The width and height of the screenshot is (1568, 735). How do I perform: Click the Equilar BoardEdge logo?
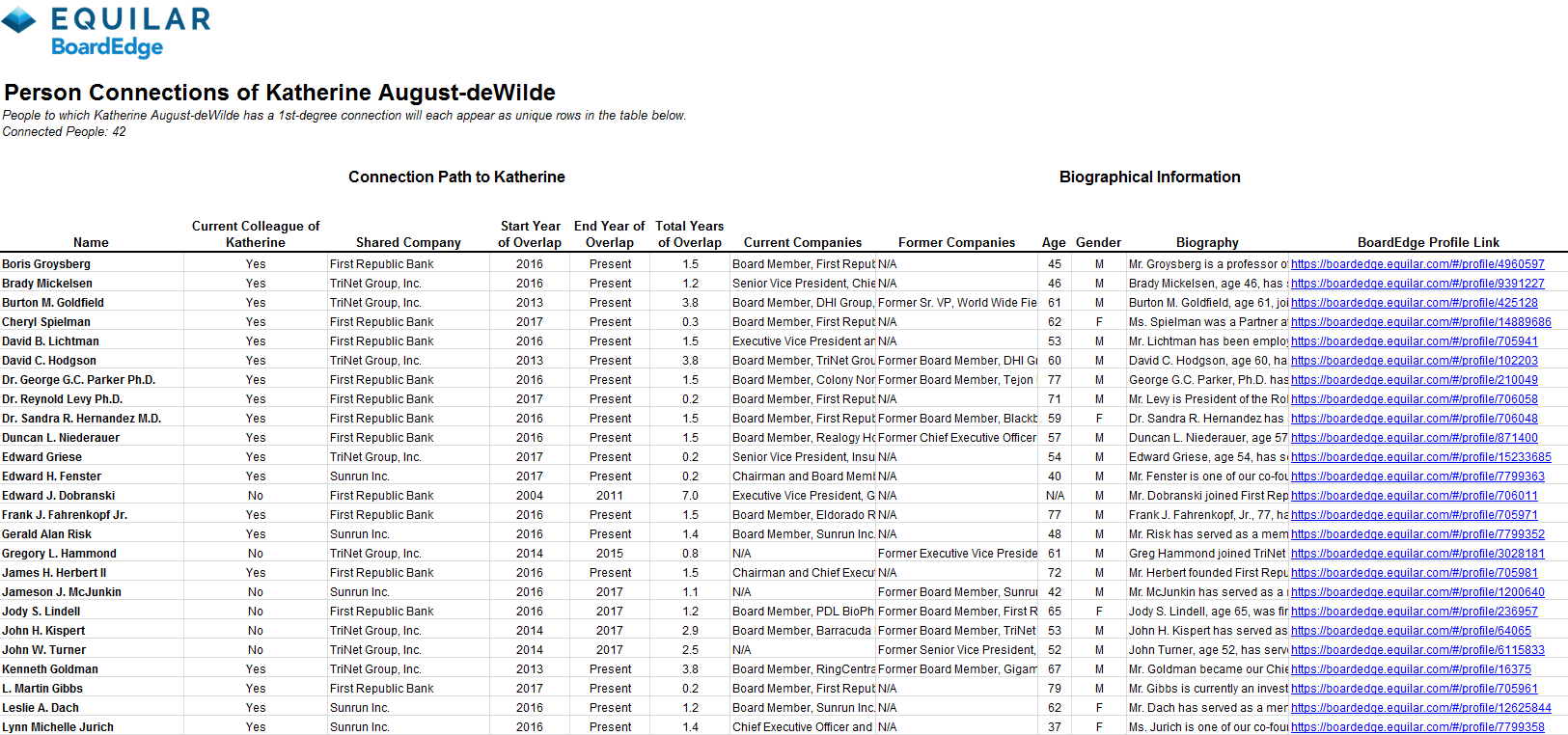(x=106, y=32)
